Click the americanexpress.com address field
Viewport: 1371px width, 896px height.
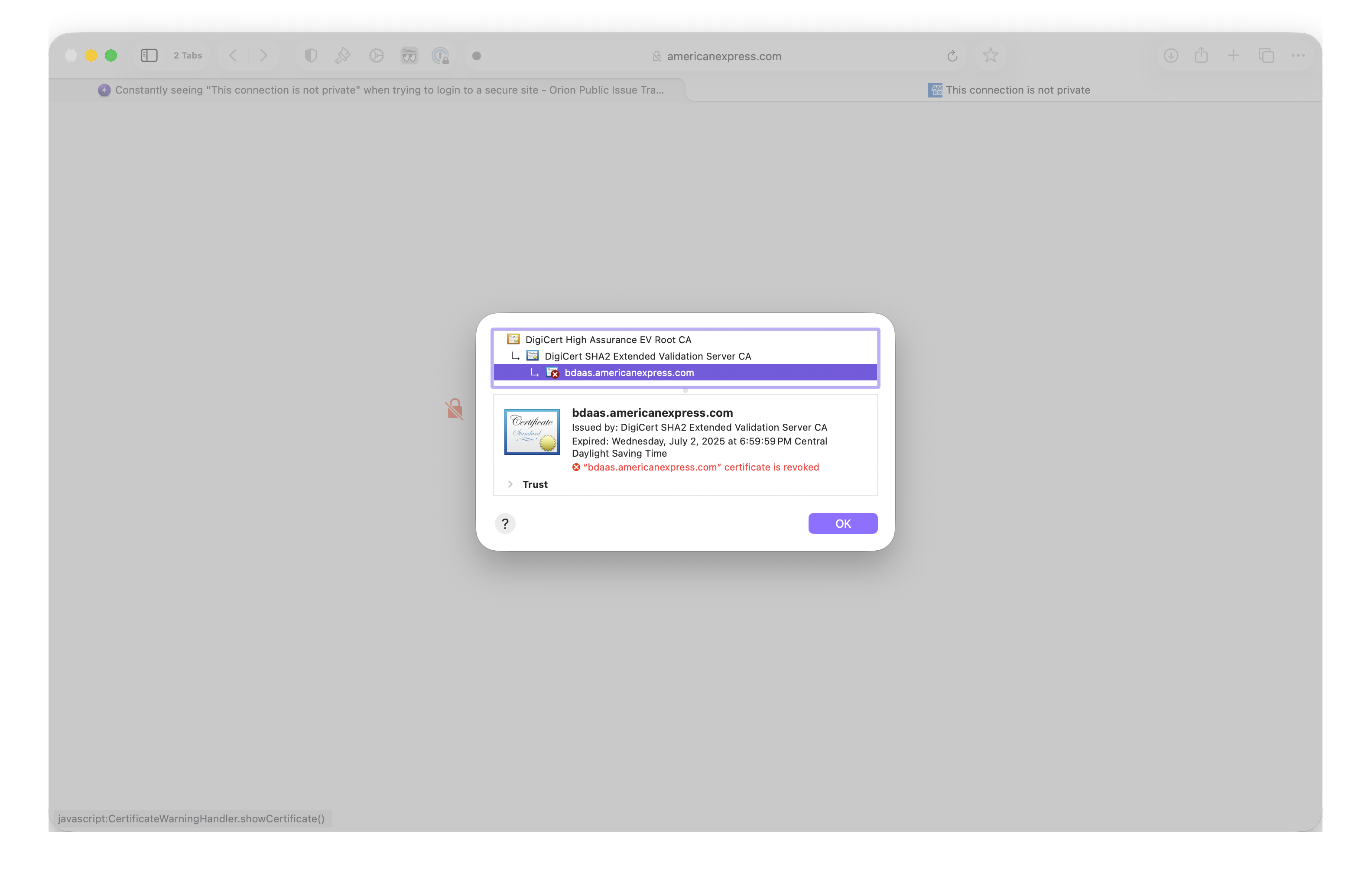724,56
